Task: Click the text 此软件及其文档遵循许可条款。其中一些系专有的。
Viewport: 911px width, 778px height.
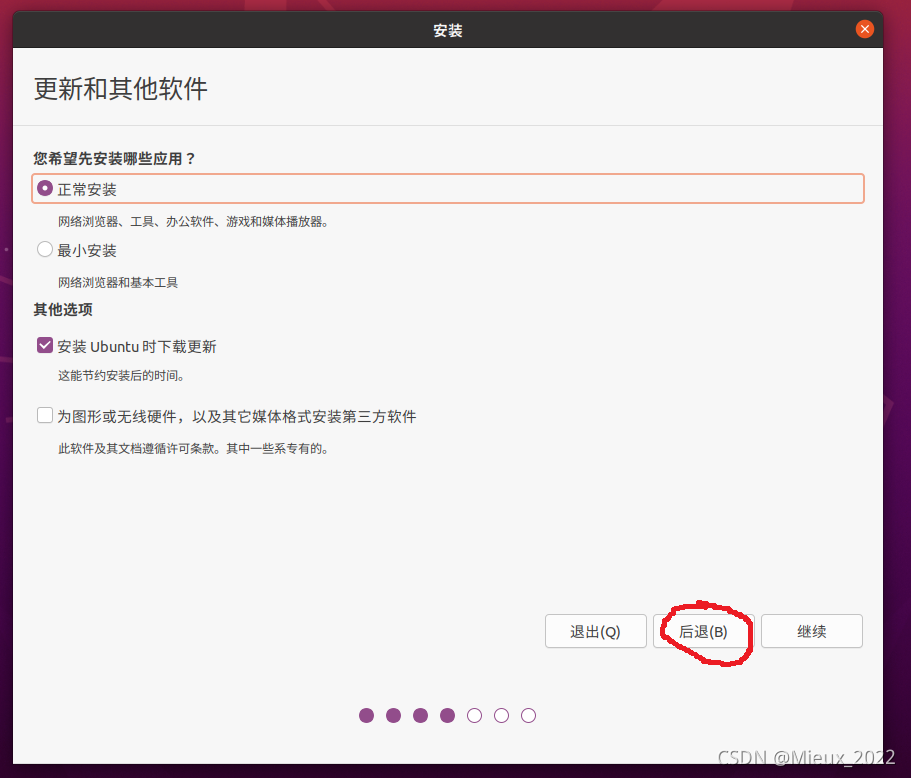Action: (193, 449)
